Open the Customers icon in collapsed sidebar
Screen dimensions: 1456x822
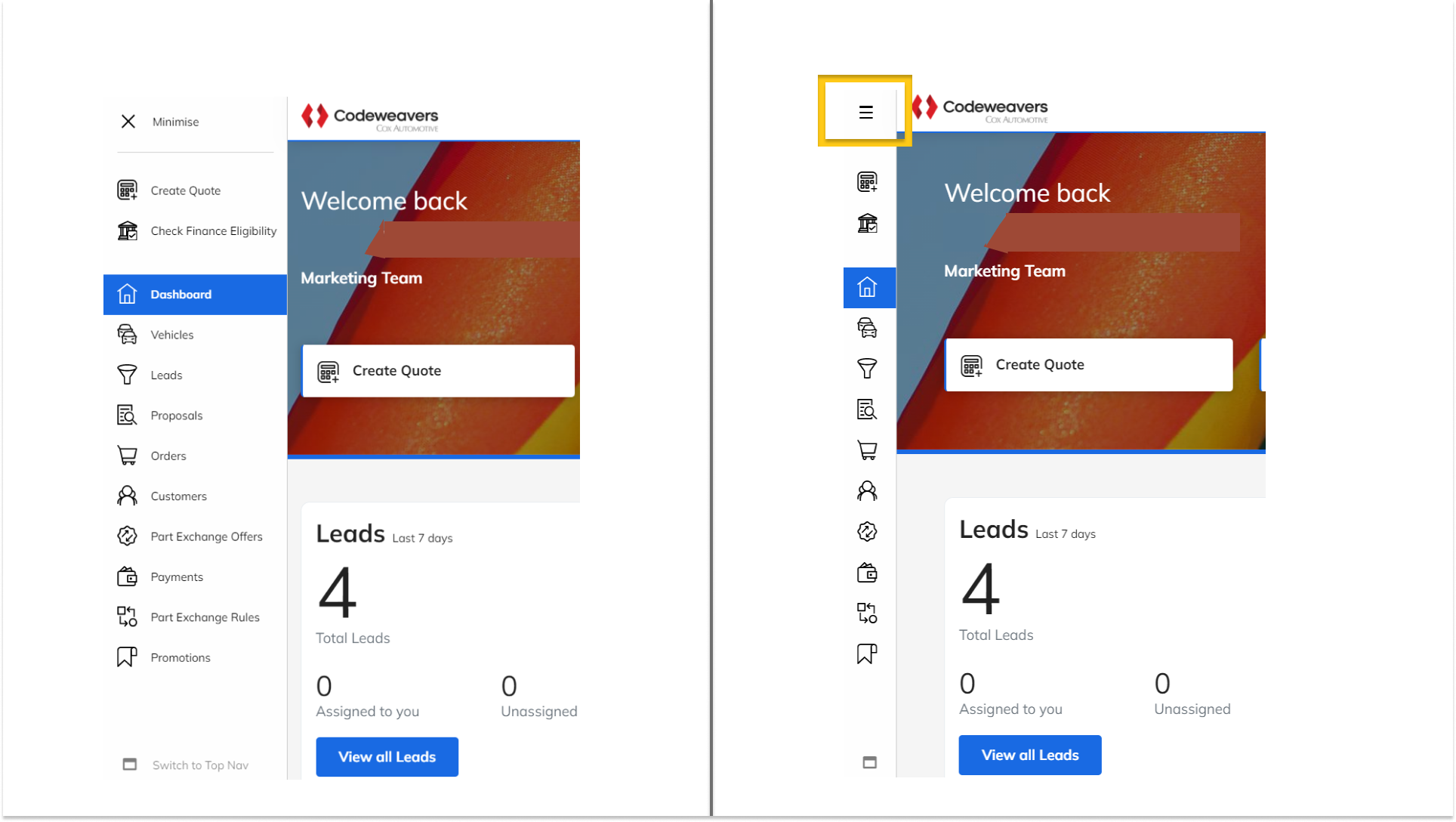coord(867,491)
